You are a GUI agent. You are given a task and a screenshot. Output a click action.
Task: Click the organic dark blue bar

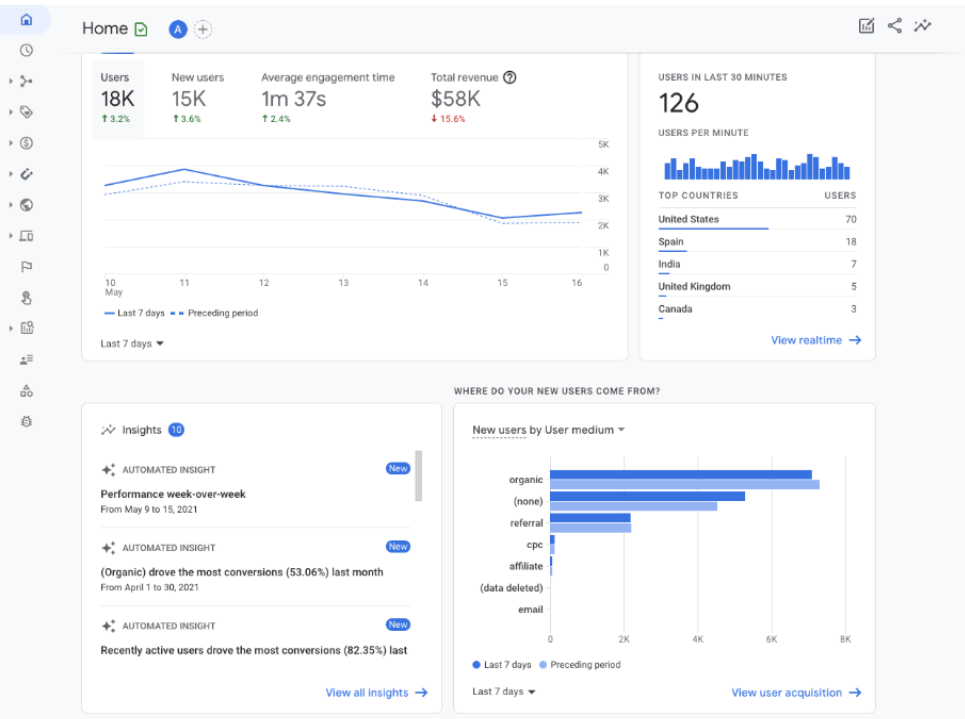(681, 475)
